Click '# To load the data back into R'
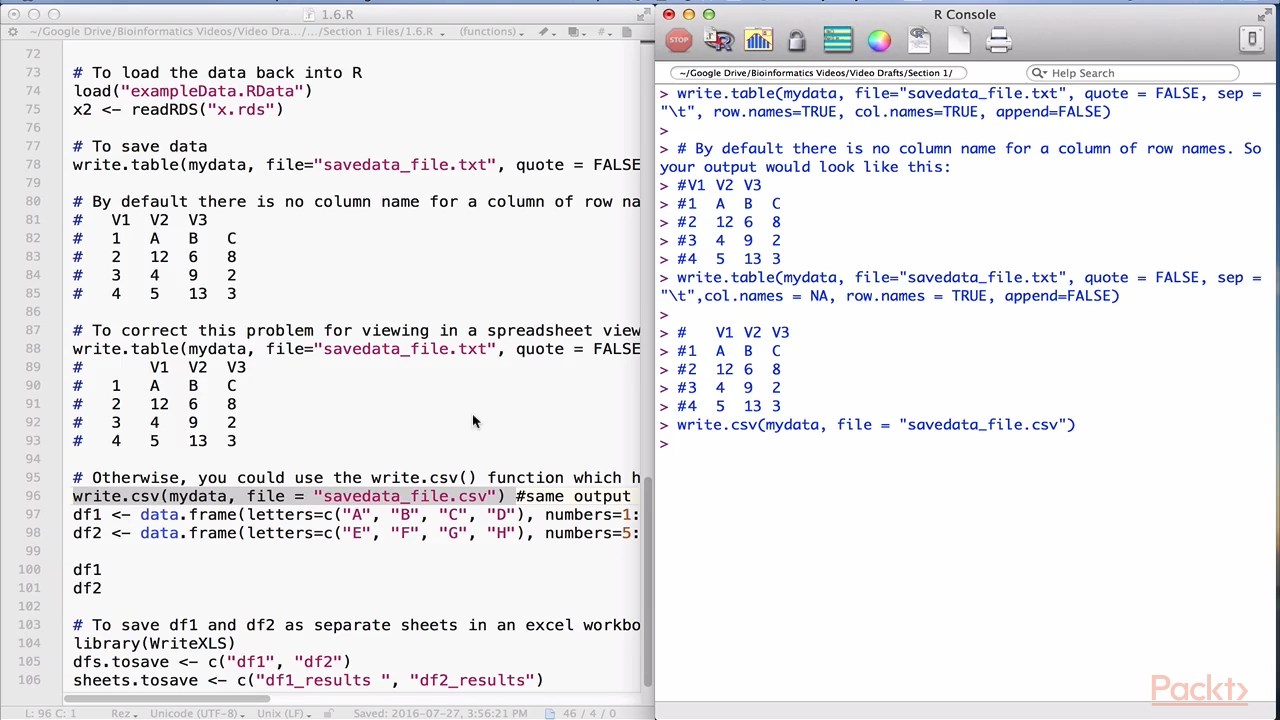 click(217, 72)
